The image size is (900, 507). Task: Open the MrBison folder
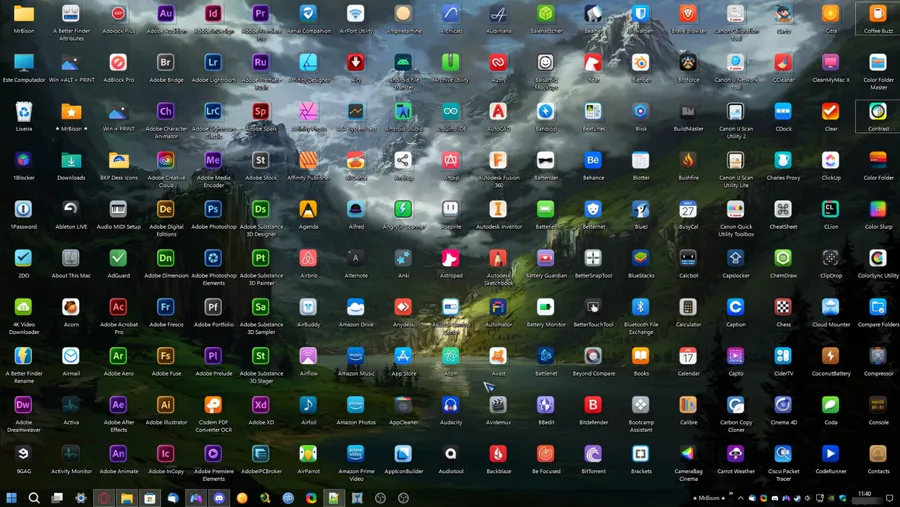pos(23,14)
